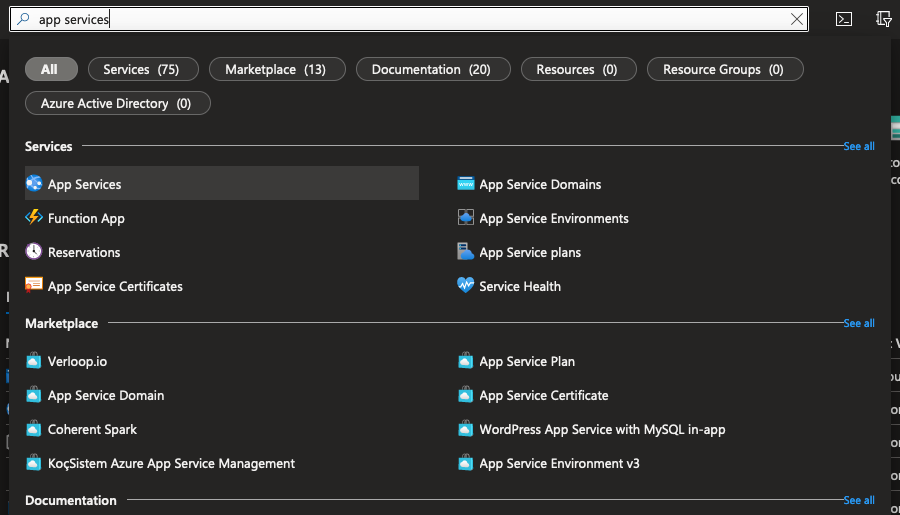Image resolution: width=900 pixels, height=515 pixels.
Task: Click See all for Marketplace section
Action: pos(859,323)
